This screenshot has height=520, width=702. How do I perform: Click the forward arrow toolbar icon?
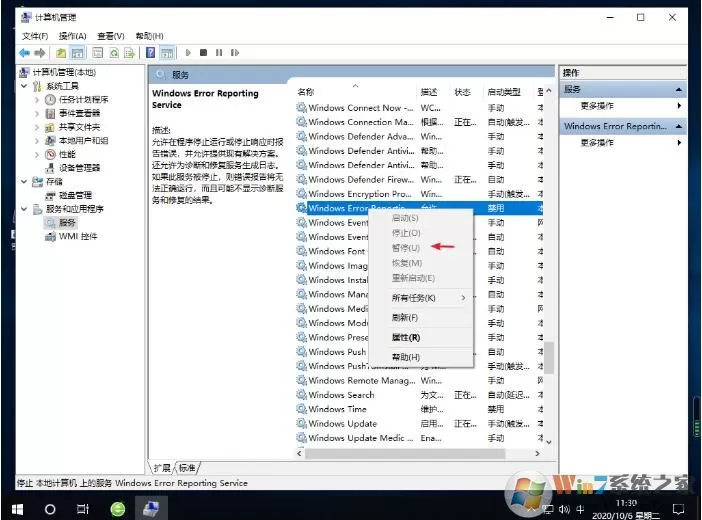40,53
